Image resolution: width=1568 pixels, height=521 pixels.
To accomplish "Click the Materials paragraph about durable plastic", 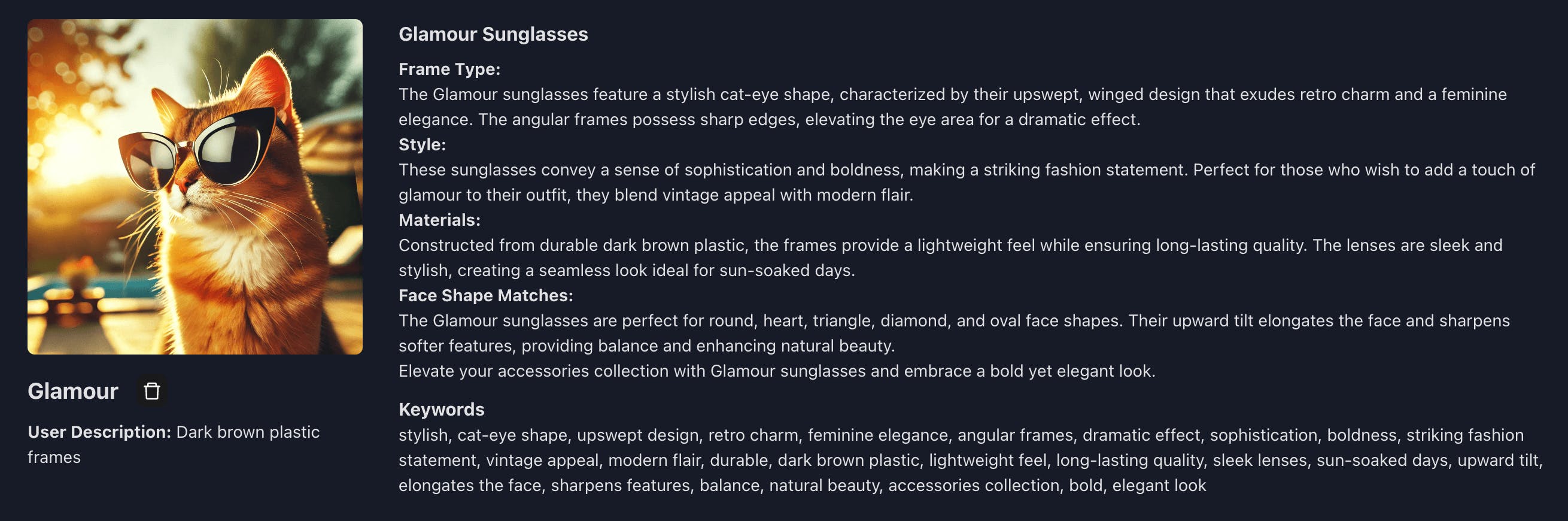I will tap(950, 257).
